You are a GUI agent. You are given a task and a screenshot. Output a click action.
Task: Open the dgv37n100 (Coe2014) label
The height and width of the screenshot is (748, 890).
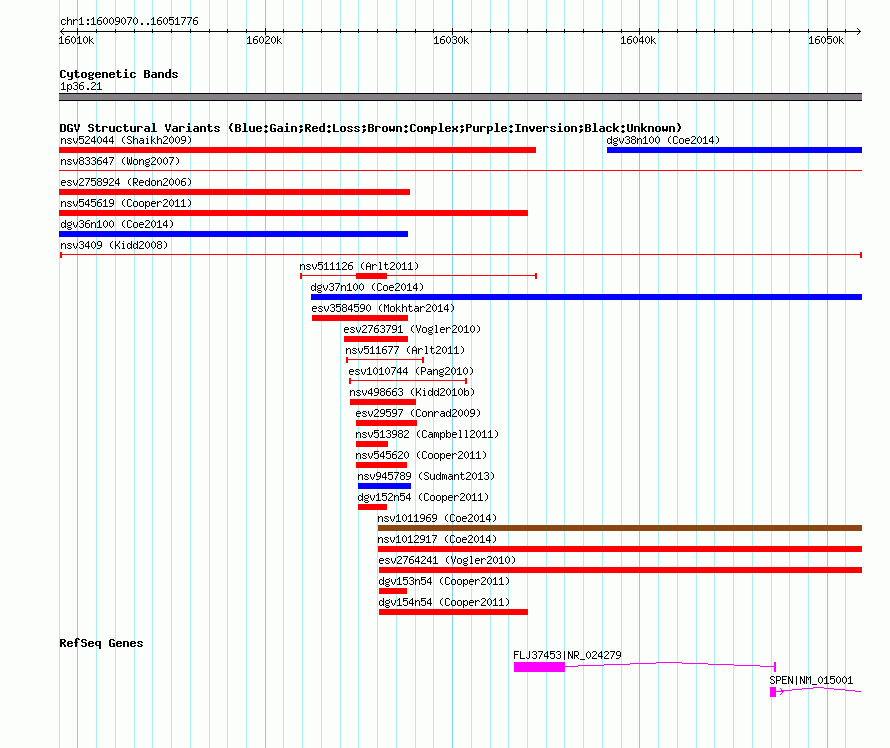click(367, 287)
